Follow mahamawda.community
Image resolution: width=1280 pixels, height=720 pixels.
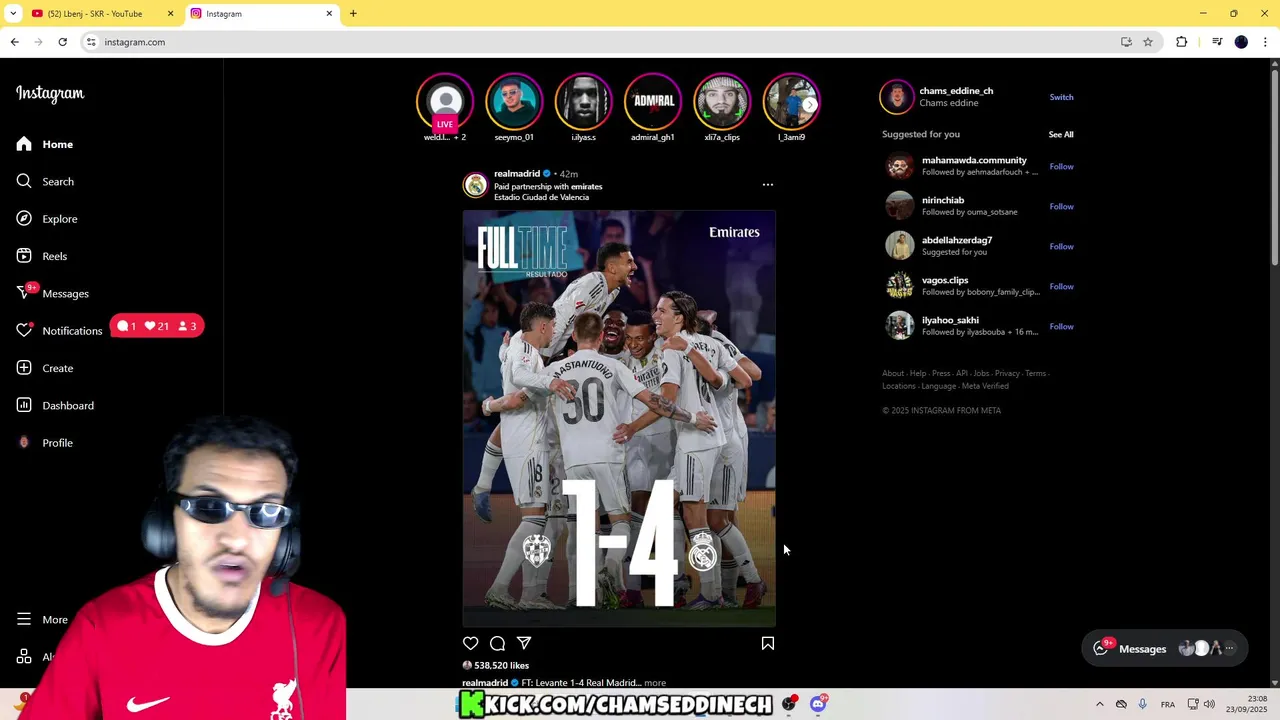pos(1061,166)
